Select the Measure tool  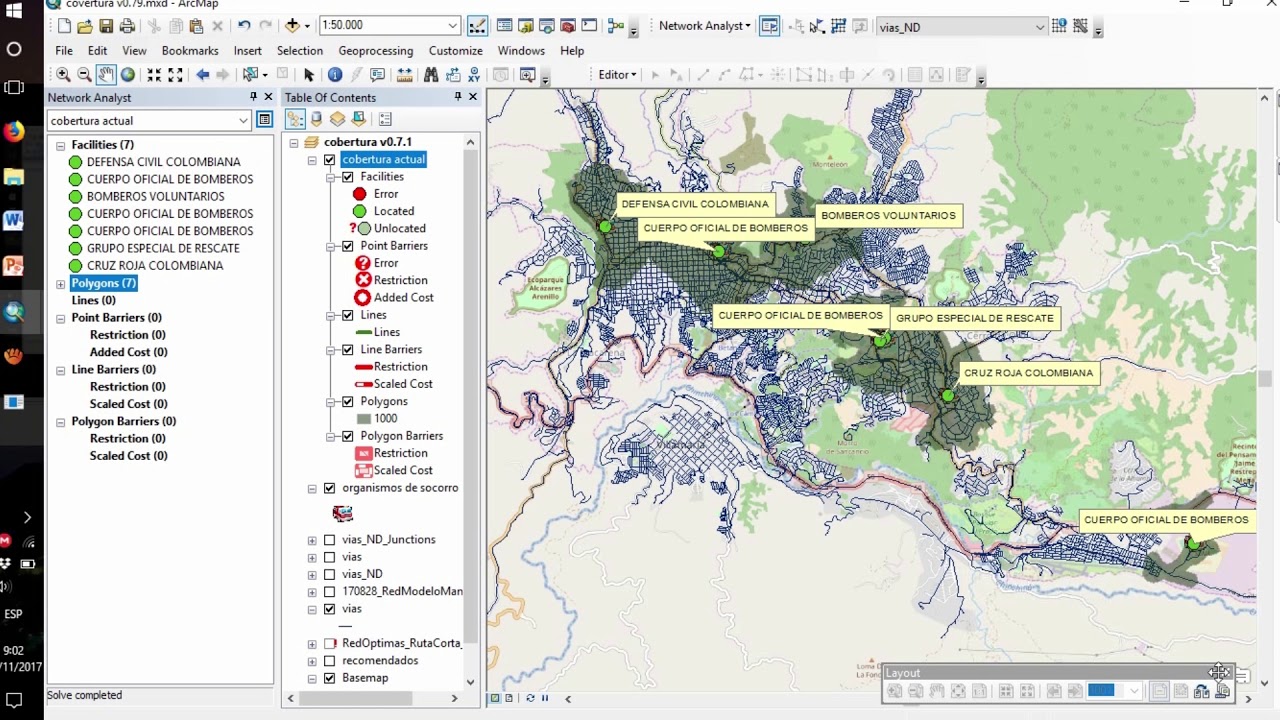coord(404,75)
